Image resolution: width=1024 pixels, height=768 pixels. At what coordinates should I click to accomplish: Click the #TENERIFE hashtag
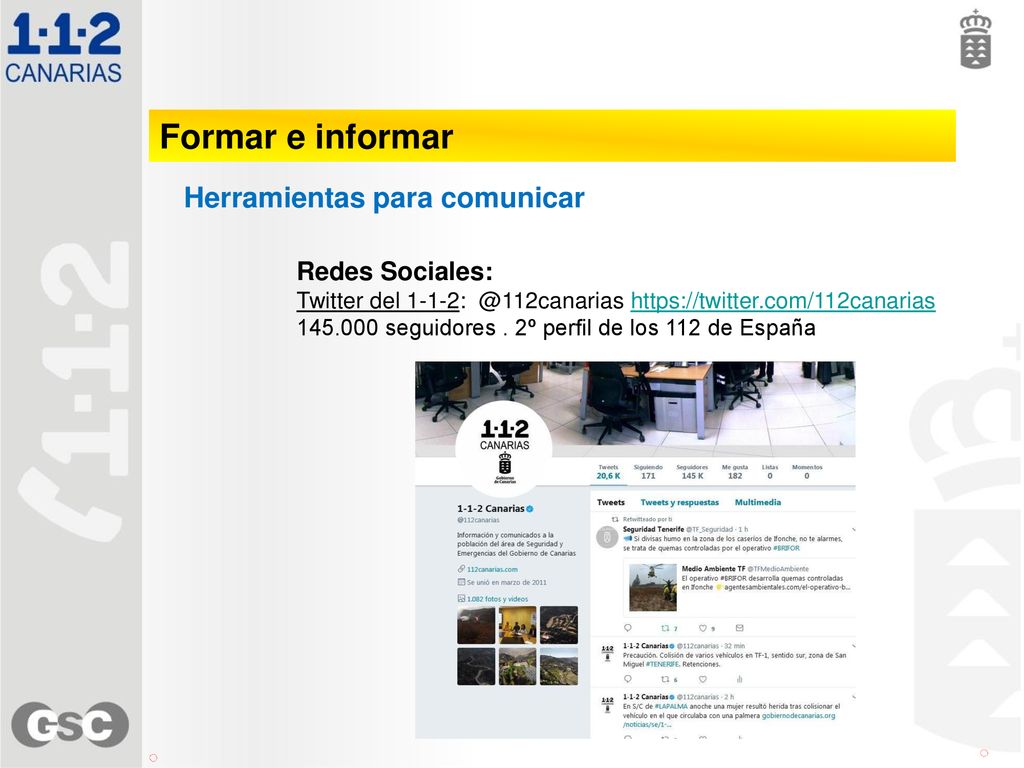[663, 664]
